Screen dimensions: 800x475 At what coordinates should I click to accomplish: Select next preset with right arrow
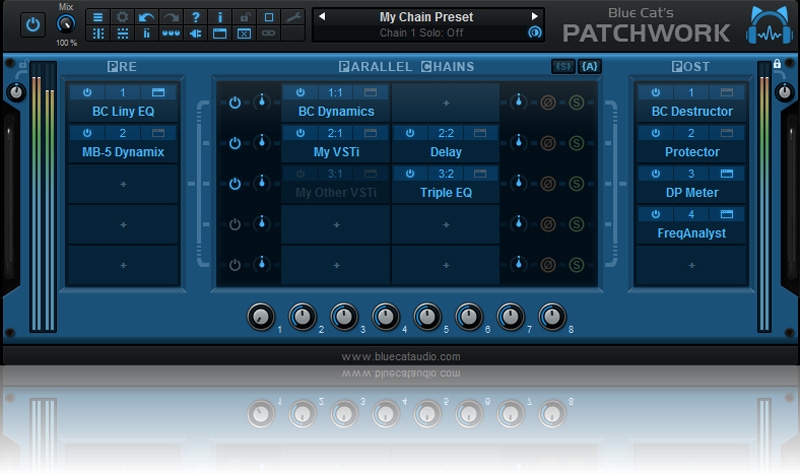point(535,16)
